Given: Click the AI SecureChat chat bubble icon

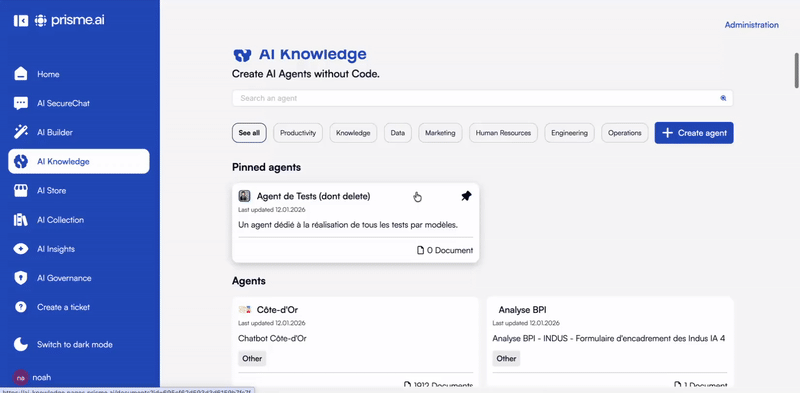Looking at the screenshot, I should pyautogui.click(x=21, y=103).
